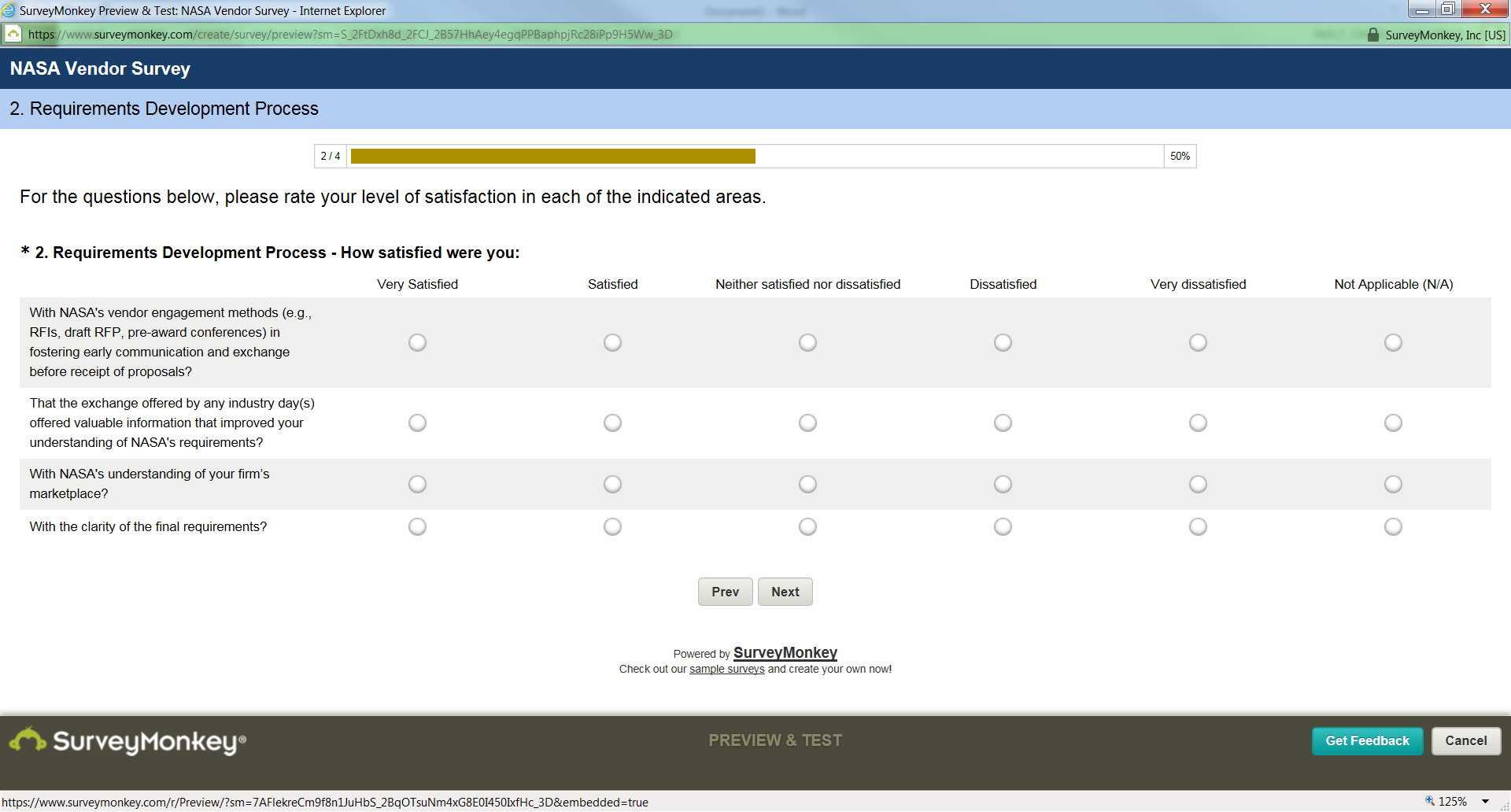
Task: Select Not Applicable for vendor engagement methods
Action: 1393,342
